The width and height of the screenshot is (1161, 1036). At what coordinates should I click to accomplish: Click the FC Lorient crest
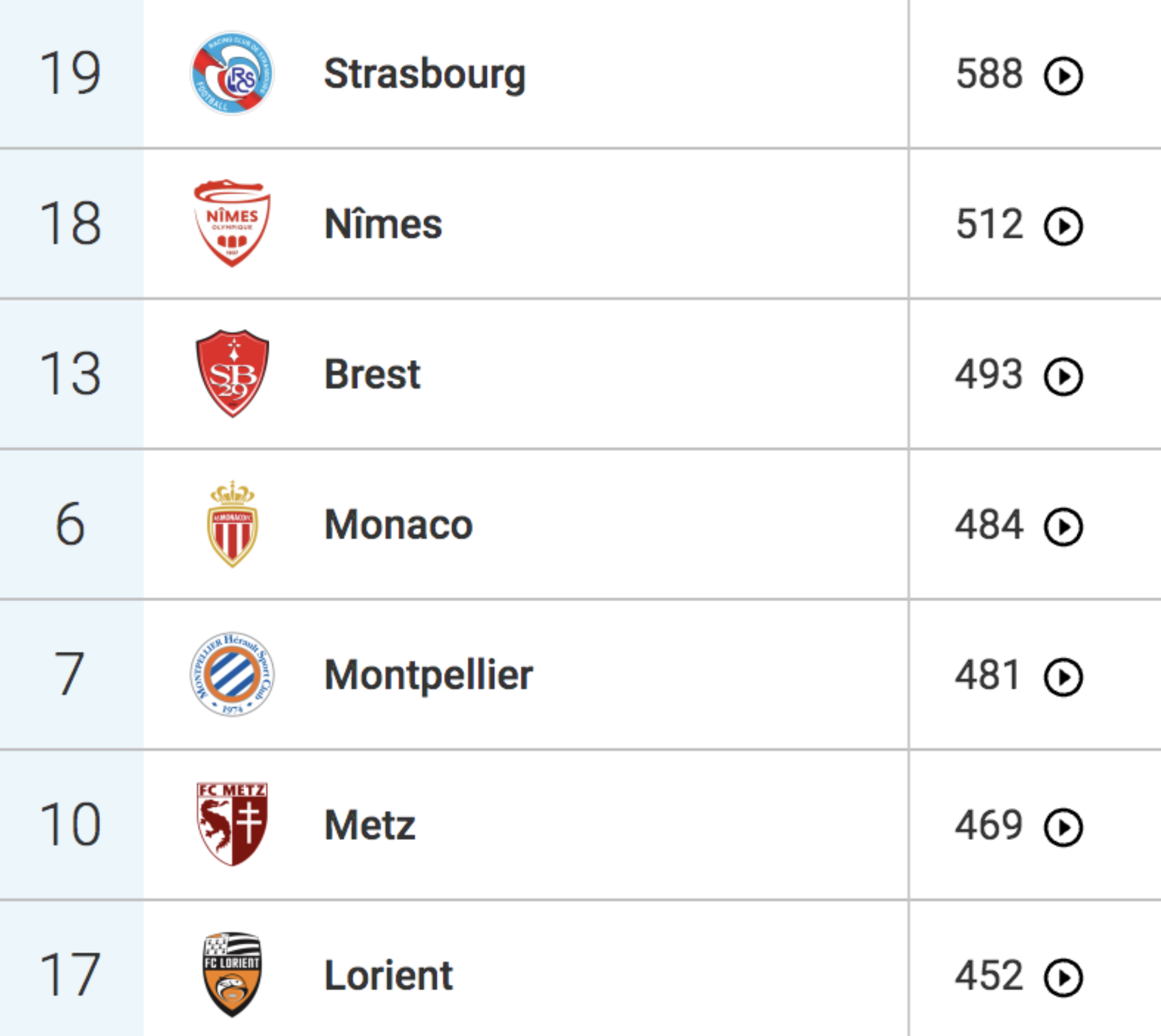pyautogui.click(x=232, y=974)
